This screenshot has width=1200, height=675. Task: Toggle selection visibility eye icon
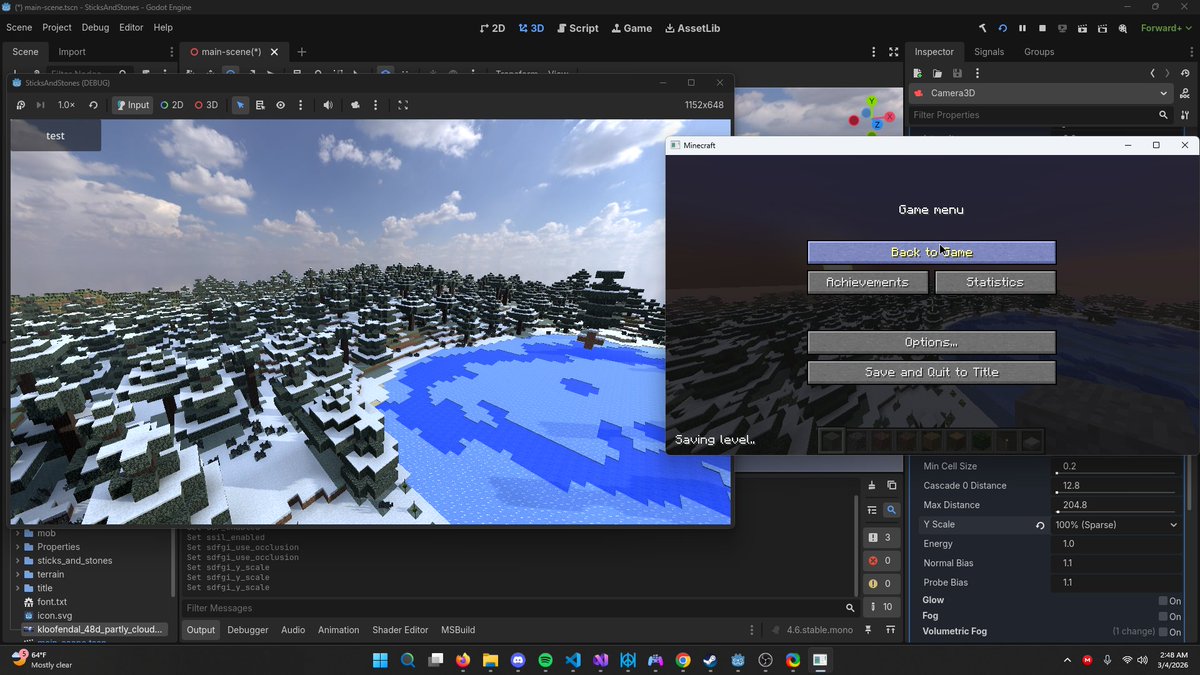click(x=280, y=105)
